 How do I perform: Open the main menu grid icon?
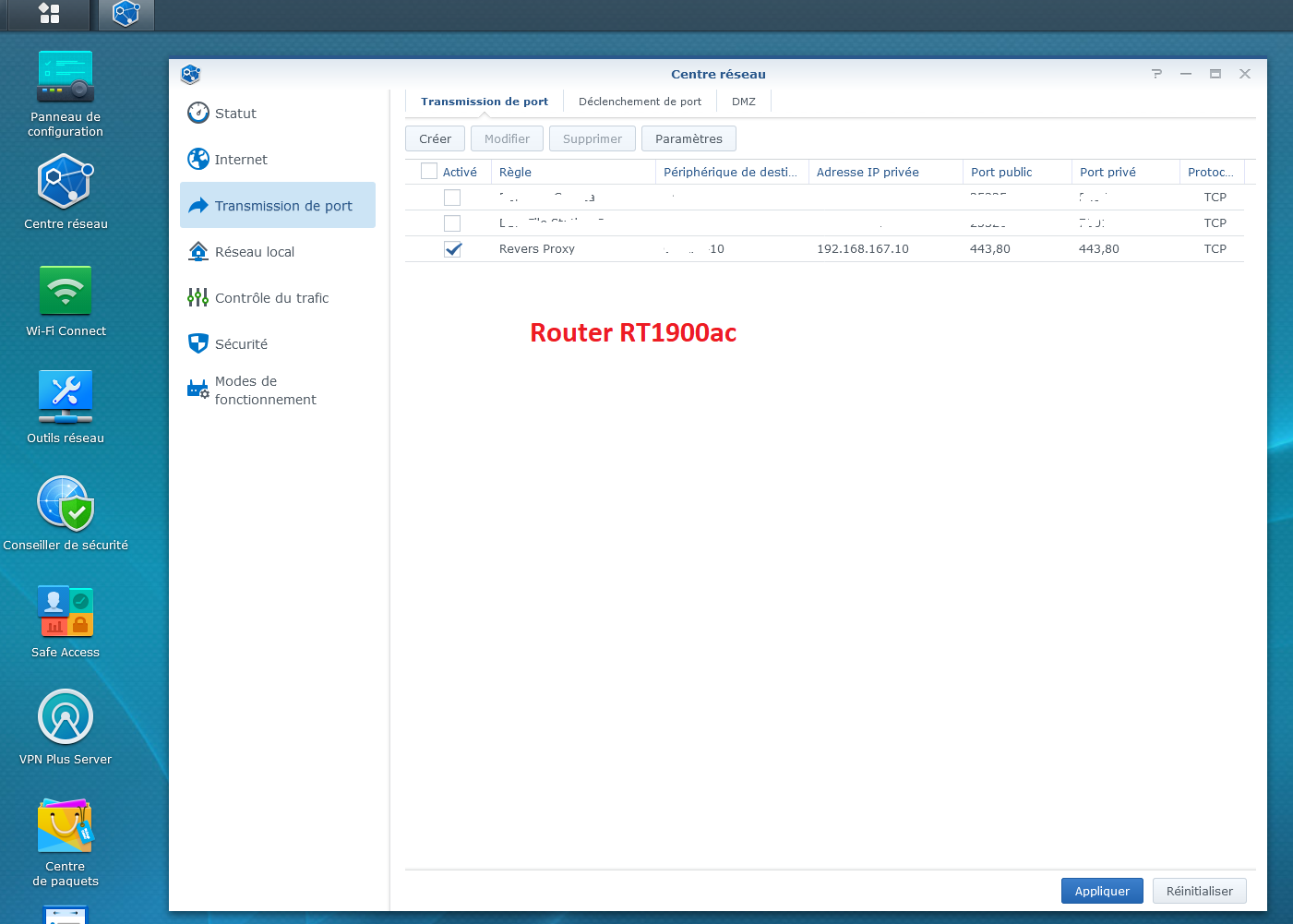click(x=49, y=14)
